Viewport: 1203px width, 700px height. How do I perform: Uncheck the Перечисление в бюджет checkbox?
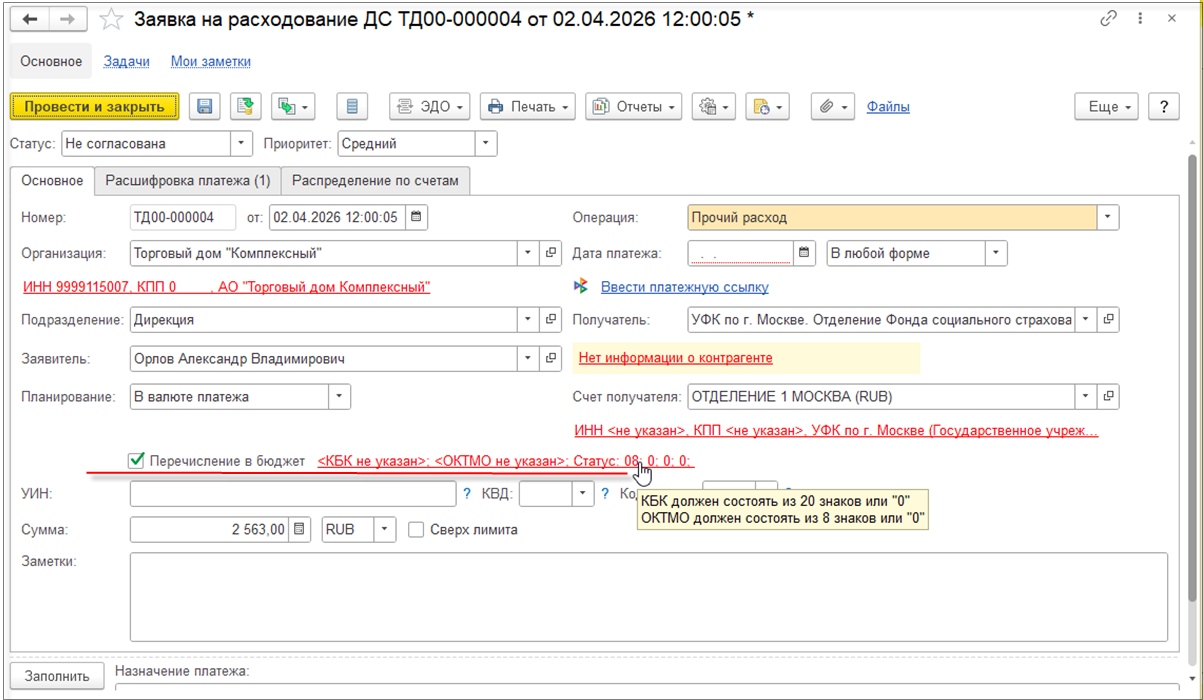tap(137, 461)
